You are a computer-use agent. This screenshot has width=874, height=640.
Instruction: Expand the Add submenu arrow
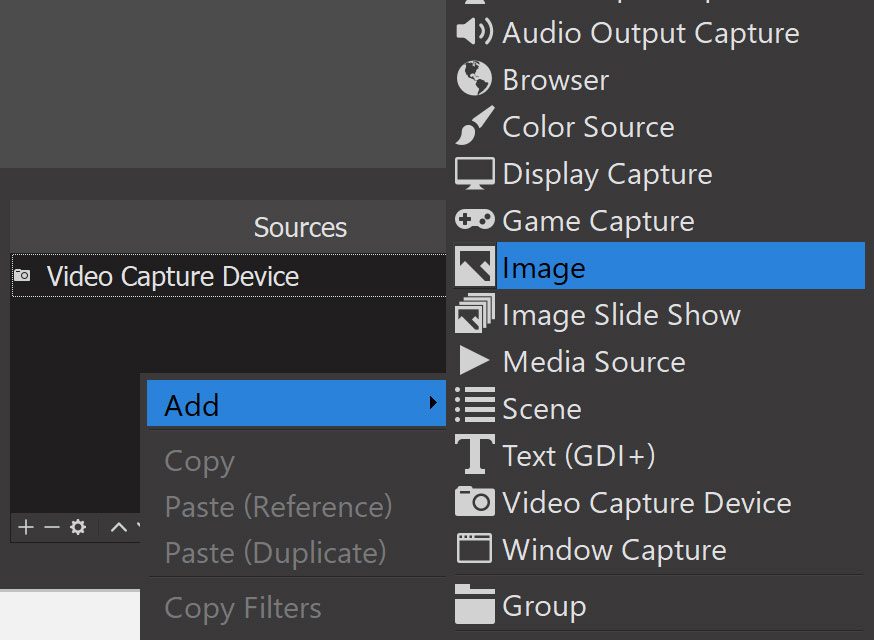click(432, 404)
